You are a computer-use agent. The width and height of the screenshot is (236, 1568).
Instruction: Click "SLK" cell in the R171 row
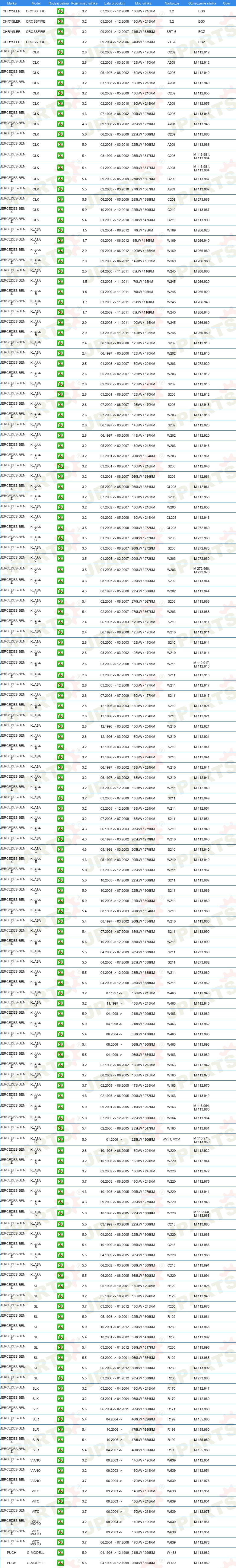[x=35, y=1409]
